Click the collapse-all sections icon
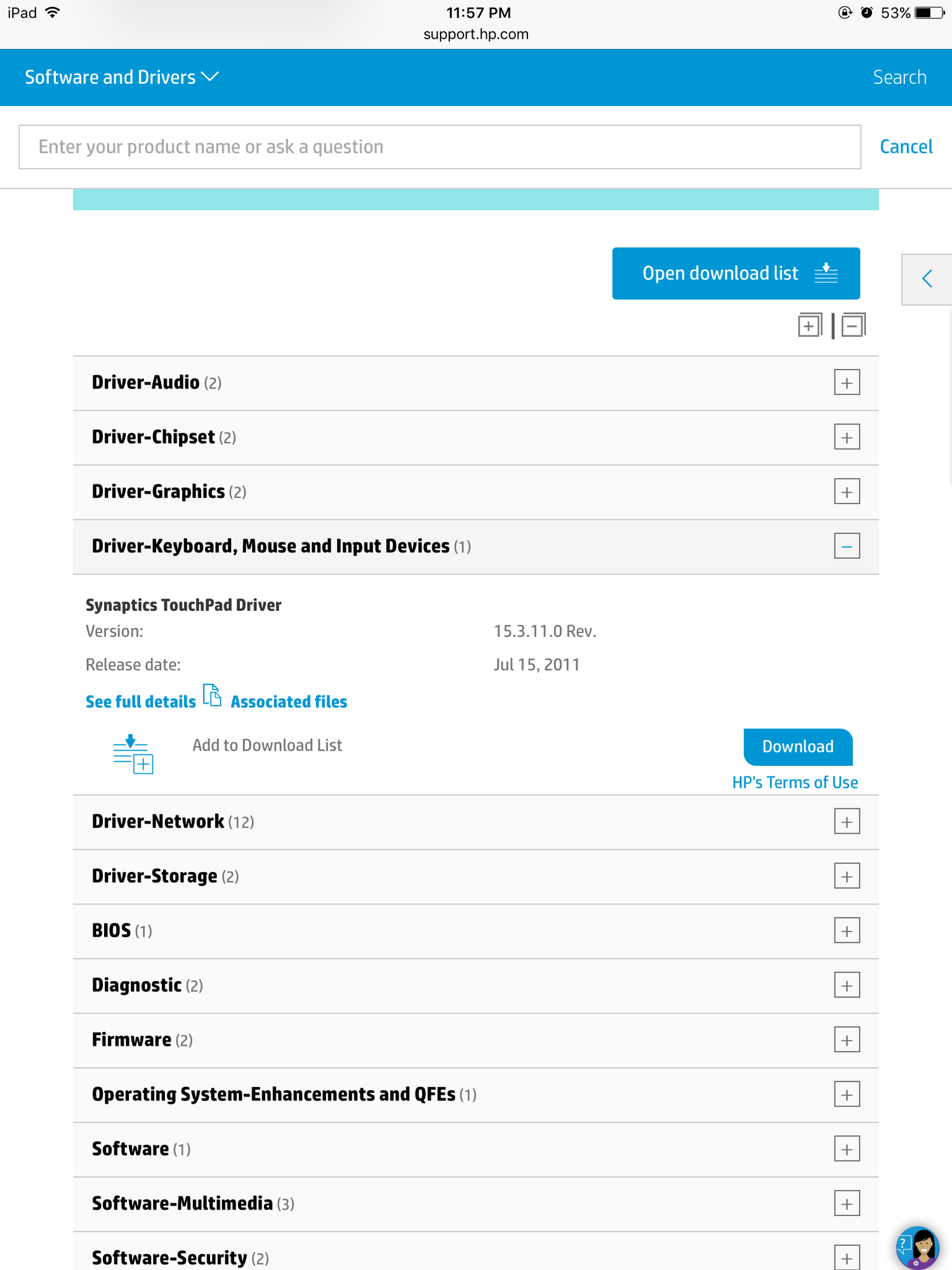The height and width of the screenshot is (1270, 952). tap(853, 324)
